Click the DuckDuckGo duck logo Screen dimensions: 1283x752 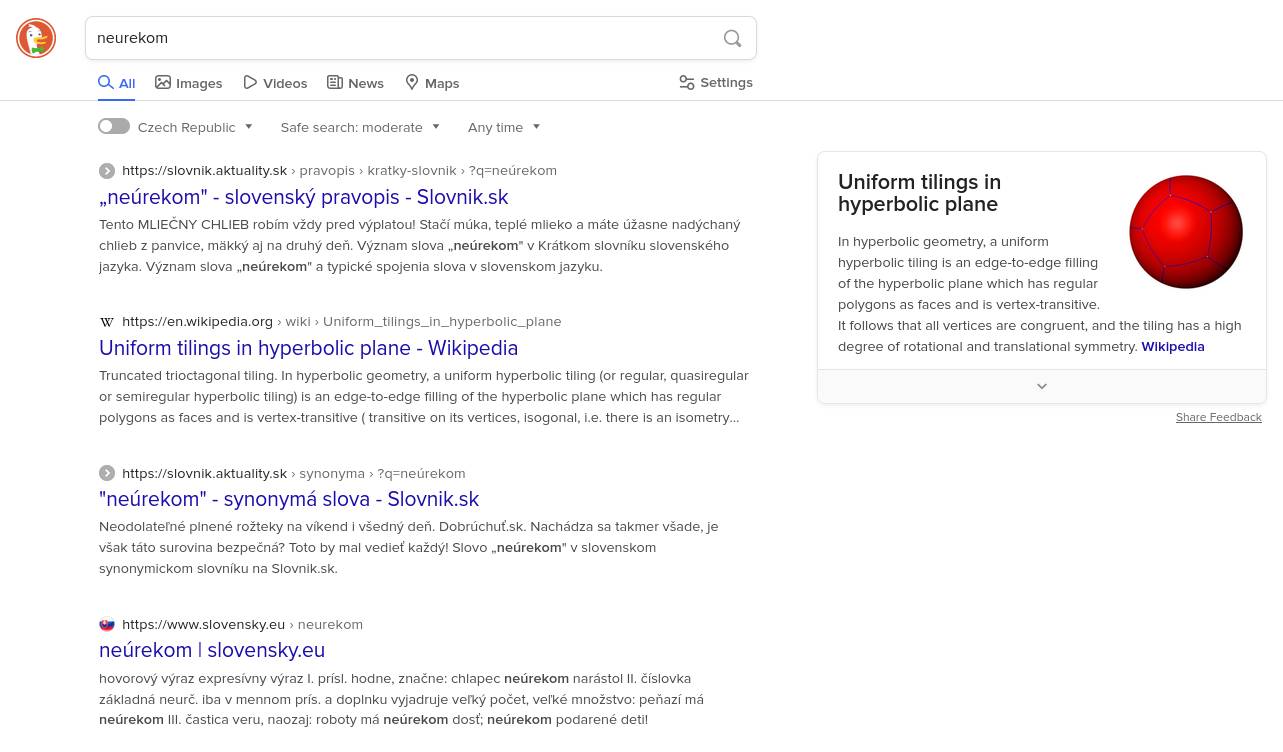[x=36, y=38]
